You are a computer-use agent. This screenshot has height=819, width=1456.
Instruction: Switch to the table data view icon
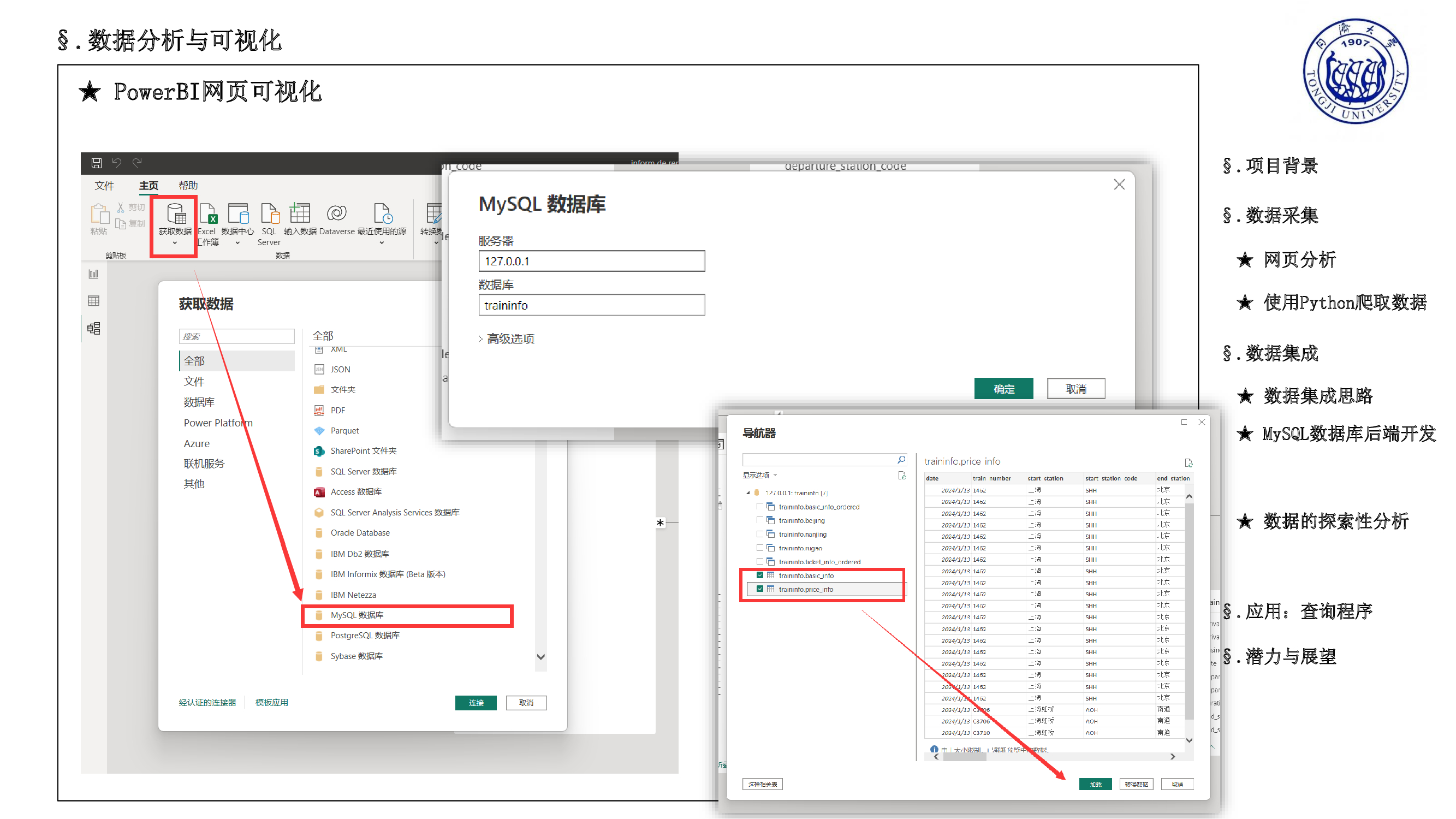(94, 301)
